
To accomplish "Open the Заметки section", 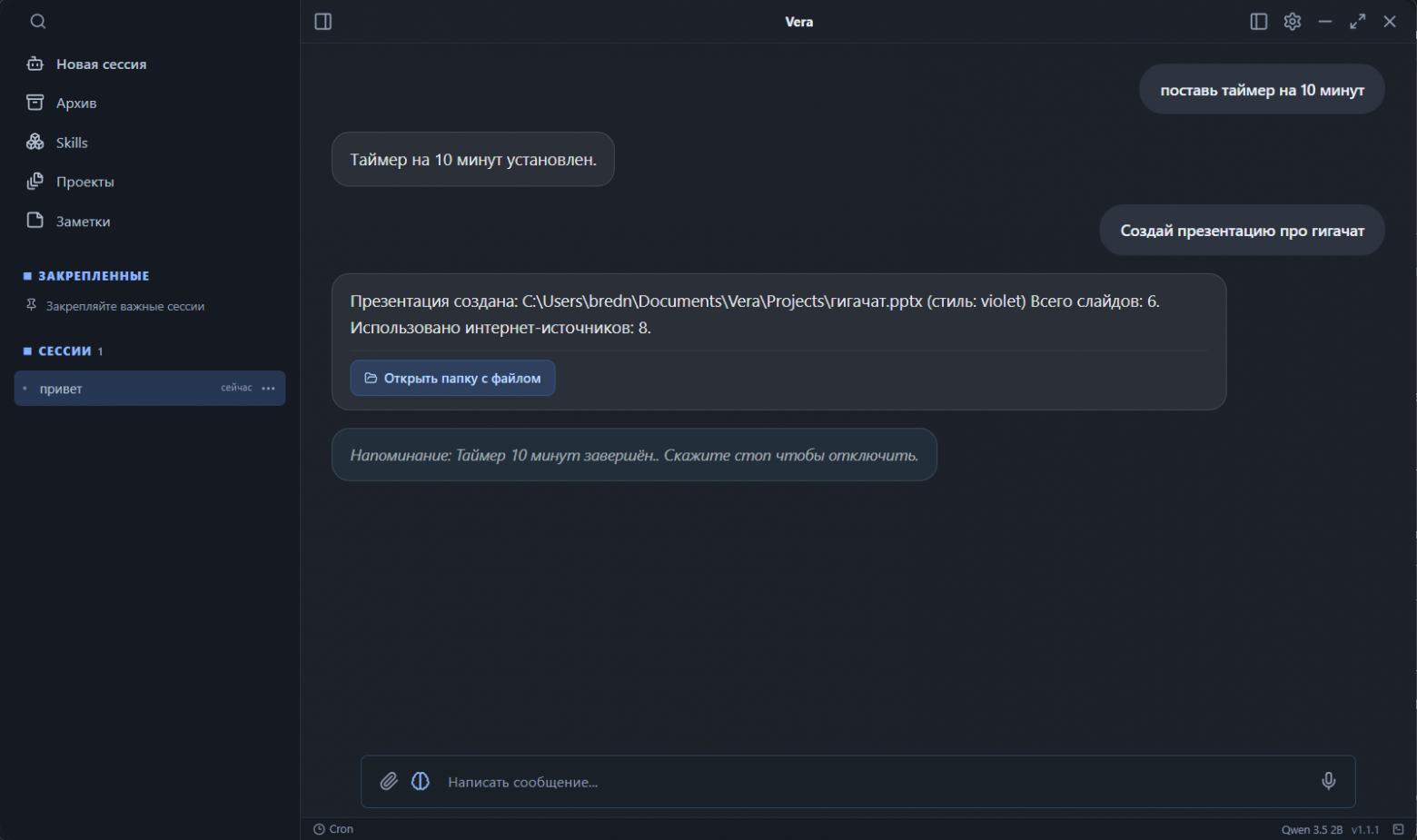I will click(68, 221).
